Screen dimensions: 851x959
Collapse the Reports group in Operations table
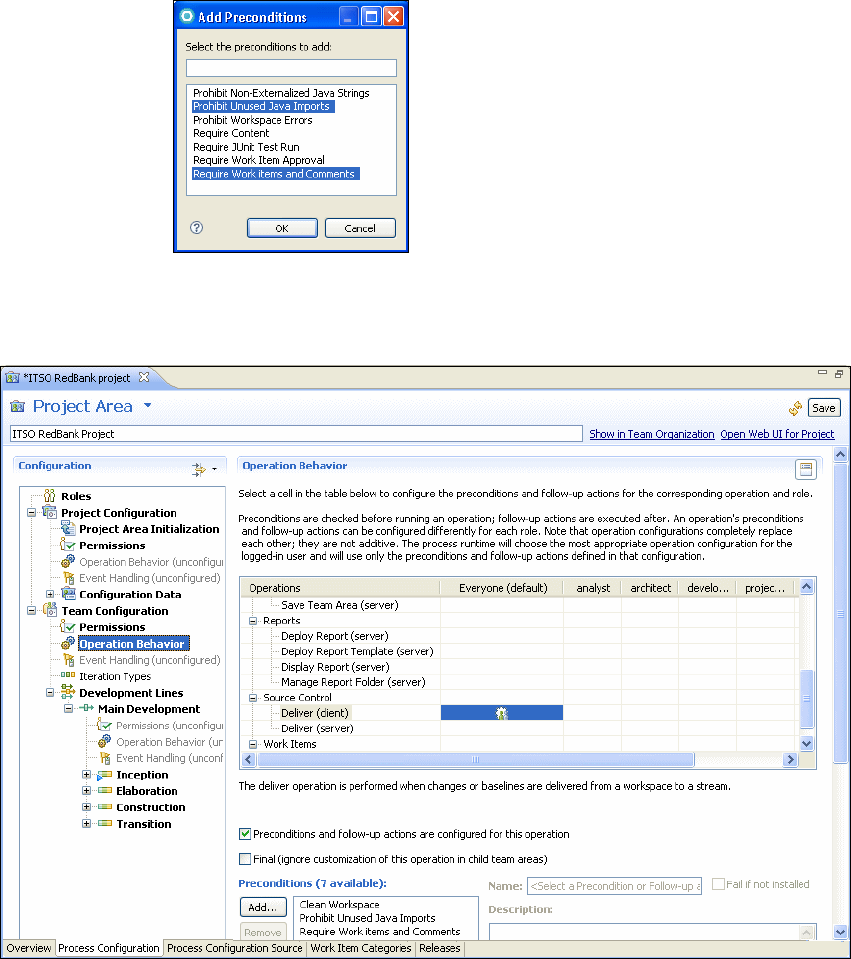click(x=253, y=620)
